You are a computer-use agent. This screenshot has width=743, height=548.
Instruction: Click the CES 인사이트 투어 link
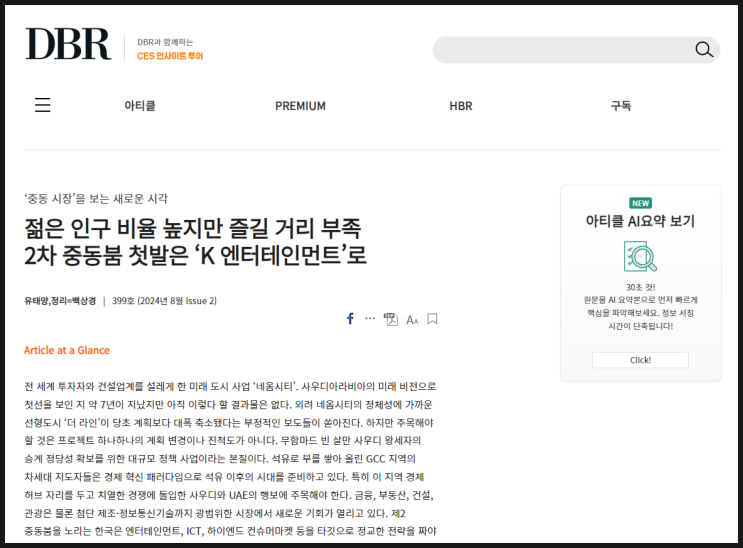click(170, 56)
